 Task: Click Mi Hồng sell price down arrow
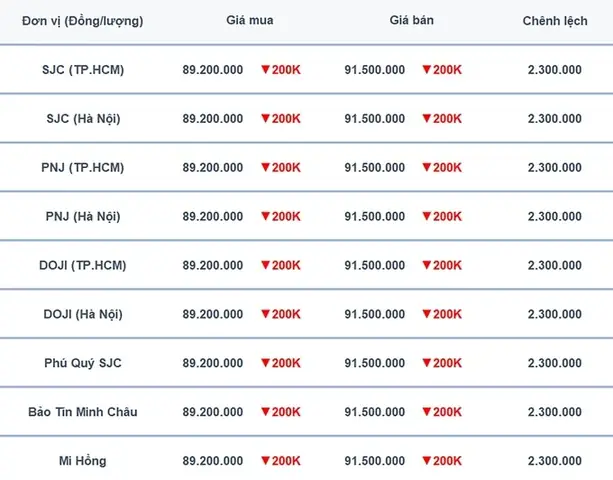point(427,460)
